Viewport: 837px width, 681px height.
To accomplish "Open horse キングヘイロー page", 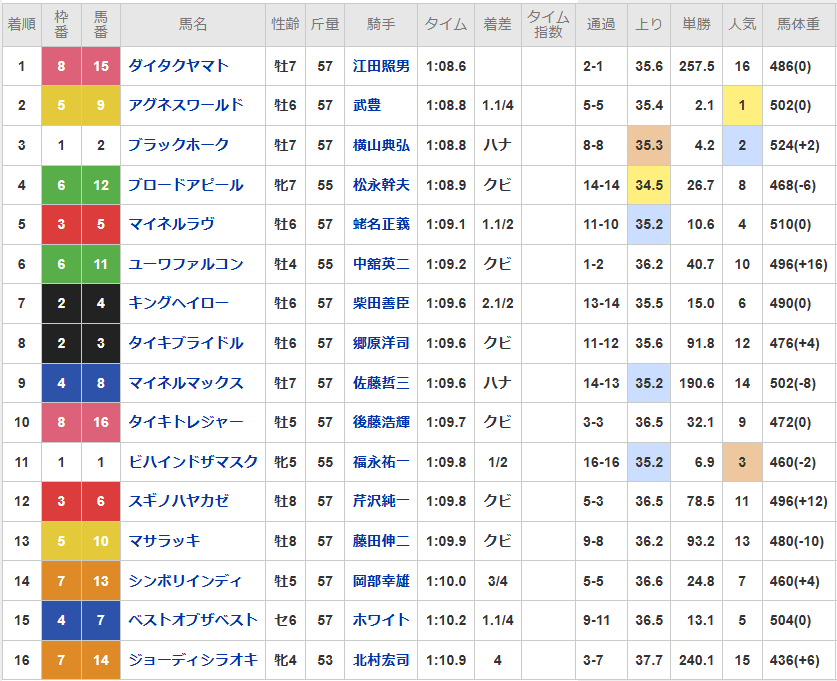I will (x=178, y=303).
